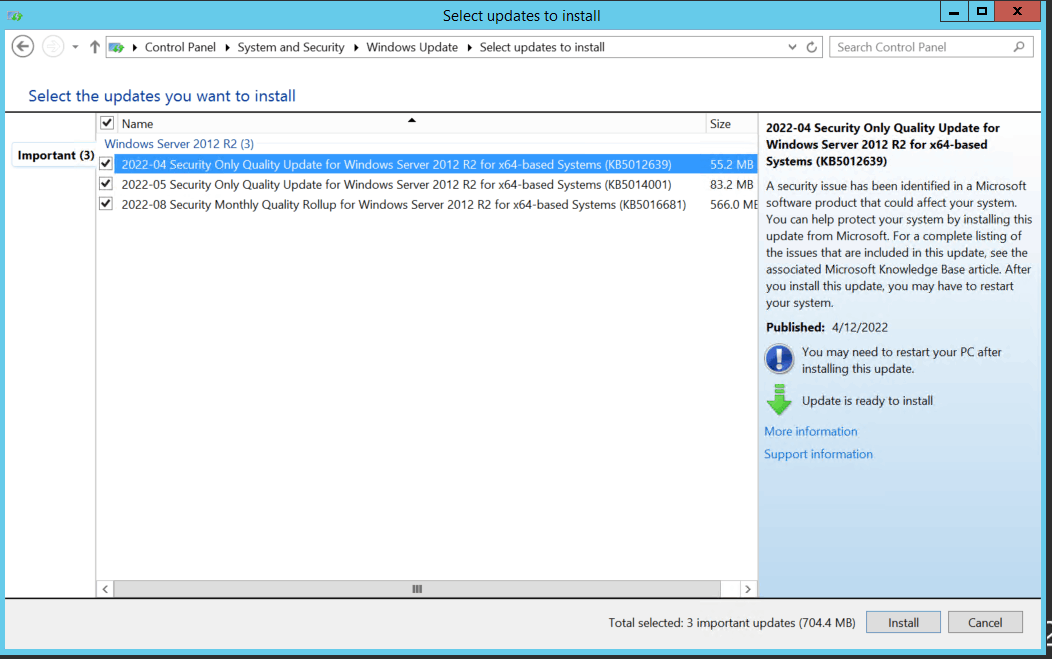Go up one level with the Up arrow
The image size is (1052, 659).
click(x=95, y=47)
